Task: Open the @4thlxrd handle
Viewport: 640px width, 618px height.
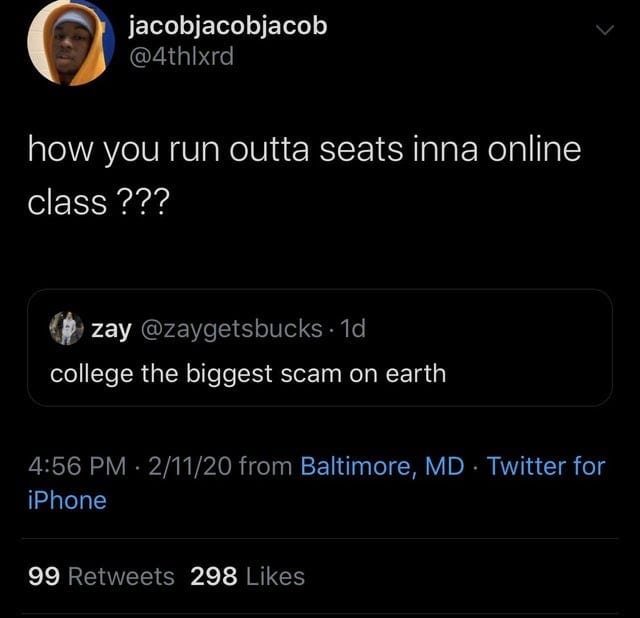Action: (x=182, y=56)
